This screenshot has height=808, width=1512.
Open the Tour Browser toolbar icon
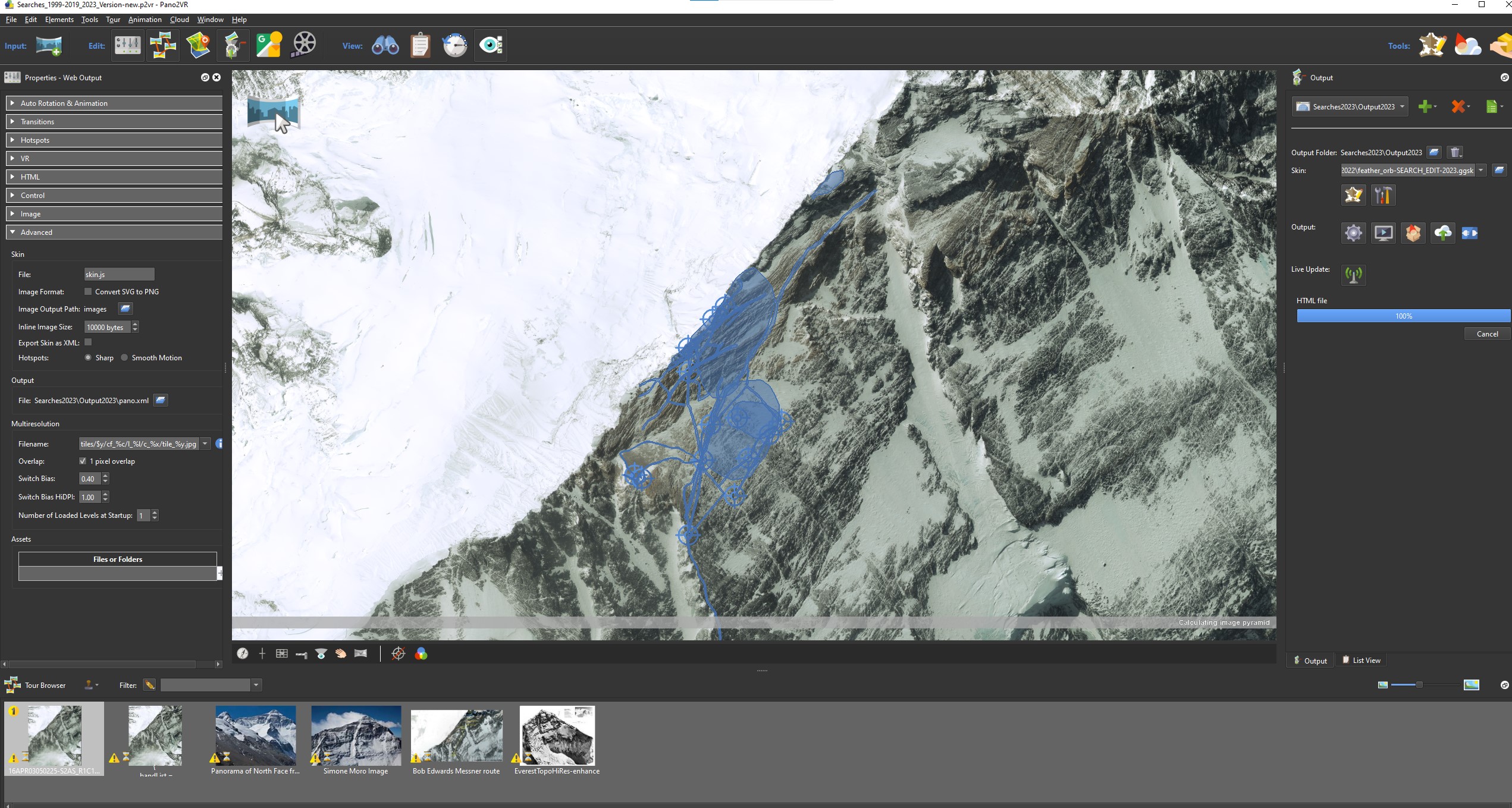point(163,45)
